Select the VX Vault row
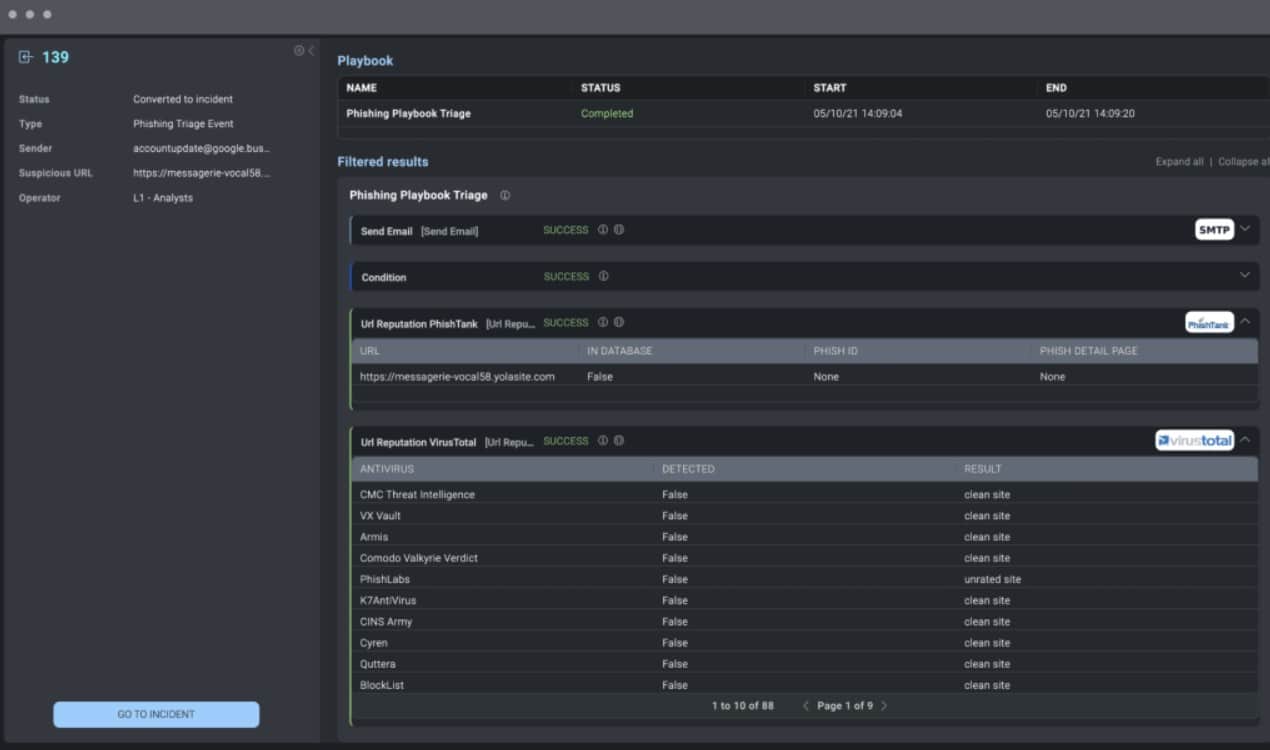Image resolution: width=1270 pixels, height=750 pixels. [805, 516]
